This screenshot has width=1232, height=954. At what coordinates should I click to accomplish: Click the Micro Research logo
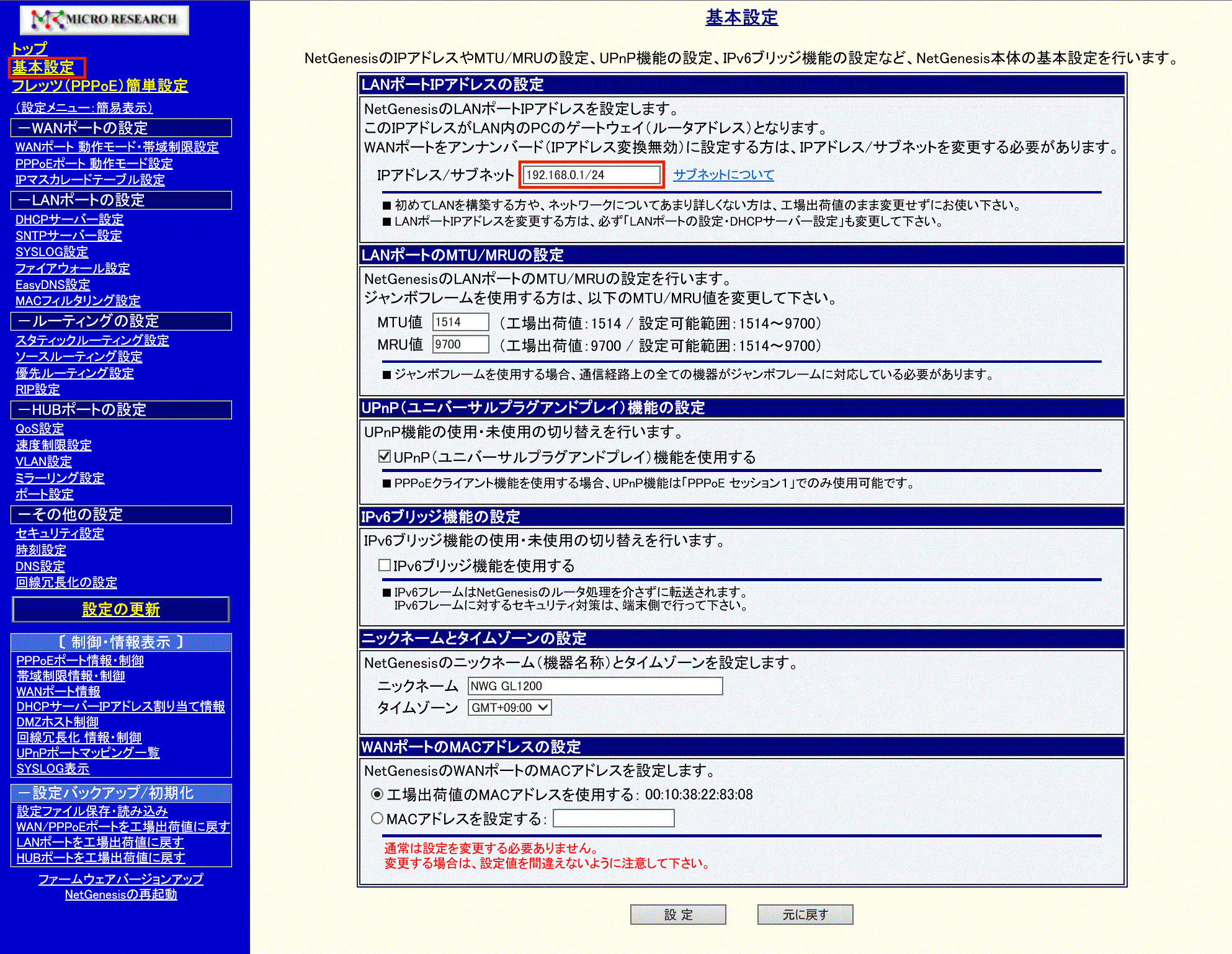[104, 20]
